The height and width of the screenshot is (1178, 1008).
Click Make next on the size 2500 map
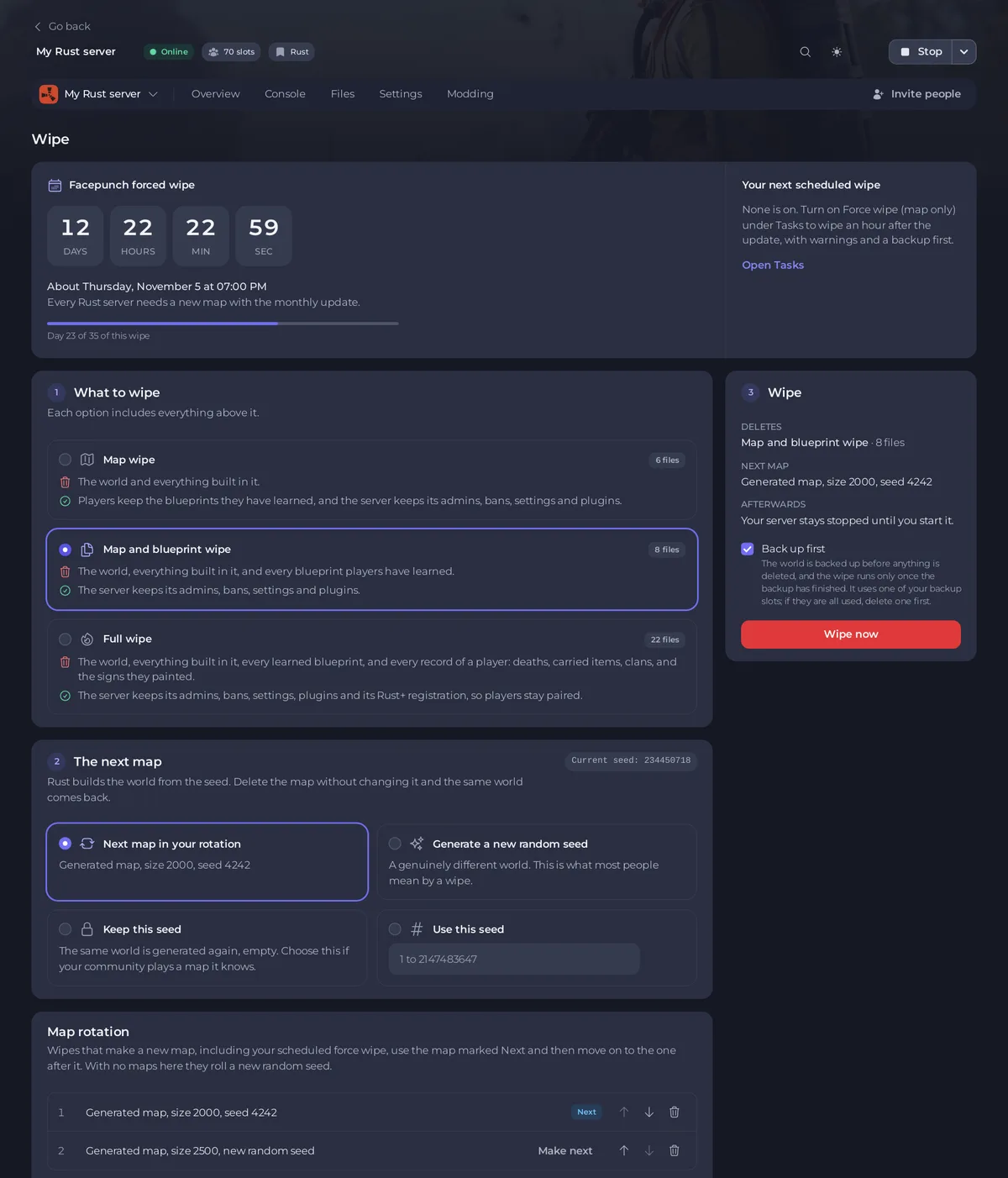tap(565, 1151)
